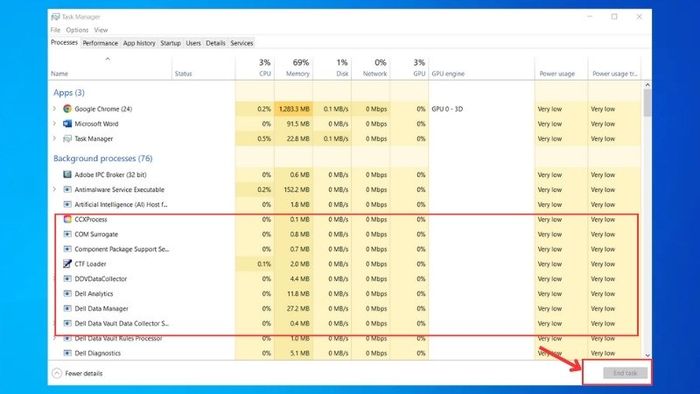Open the Options menu
Image resolution: width=700 pixels, height=394 pixels.
pos(77,30)
